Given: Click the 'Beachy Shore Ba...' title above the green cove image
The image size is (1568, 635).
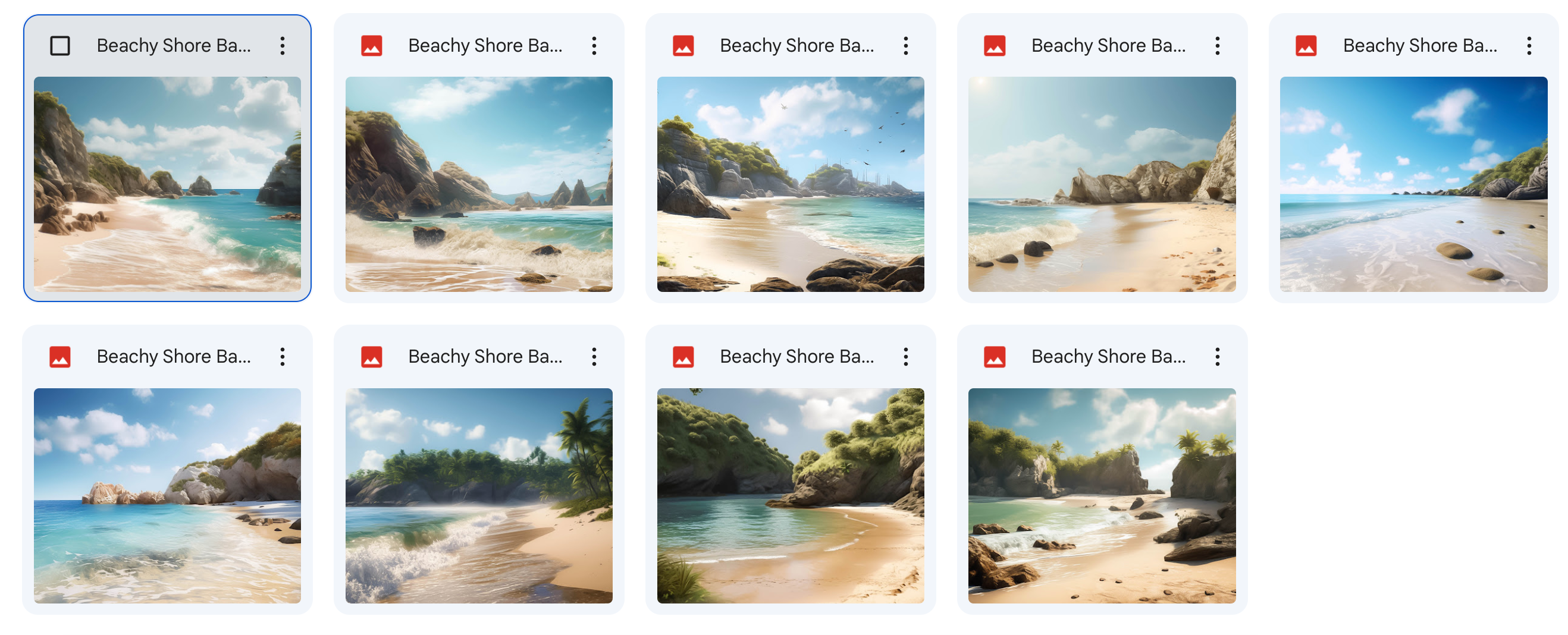Looking at the screenshot, I should [x=796, y=357].
